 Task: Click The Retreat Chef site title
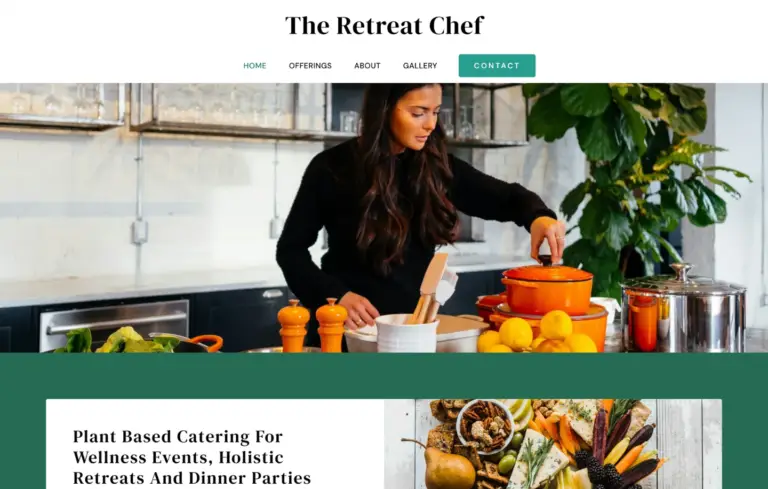[384, 25]
